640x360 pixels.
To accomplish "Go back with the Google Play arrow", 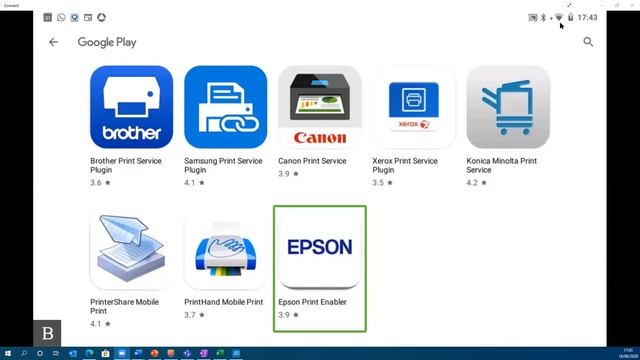I will click(x=53, y=42).
